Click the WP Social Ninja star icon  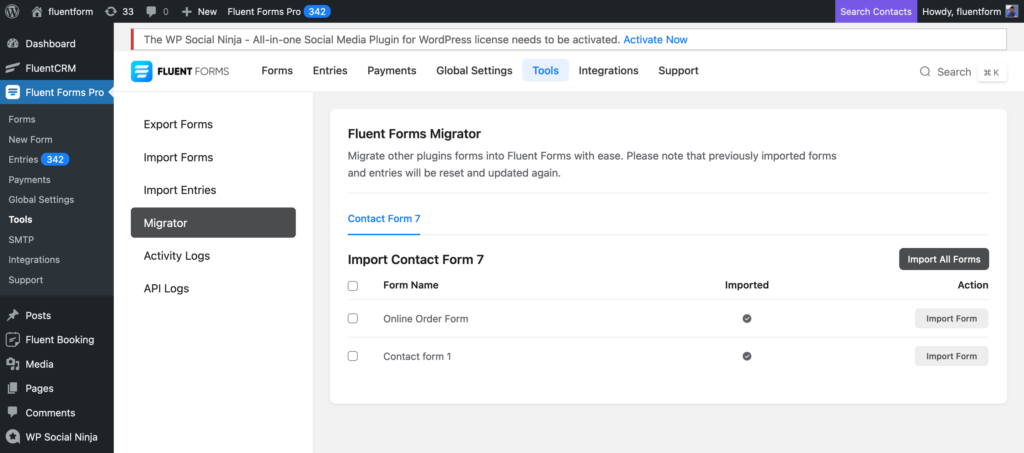click(12, 437)
